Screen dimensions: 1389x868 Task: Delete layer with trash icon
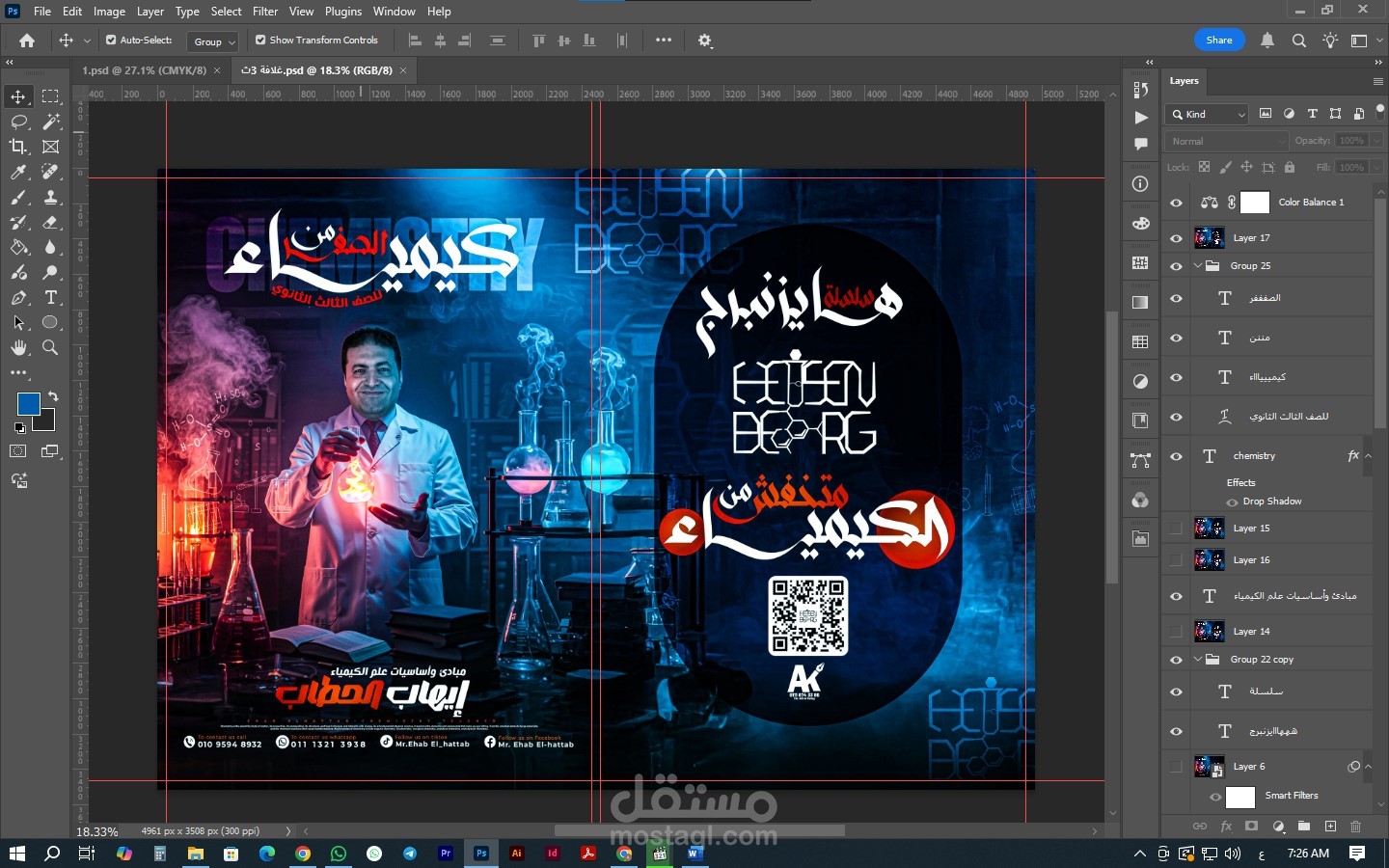1355,827
